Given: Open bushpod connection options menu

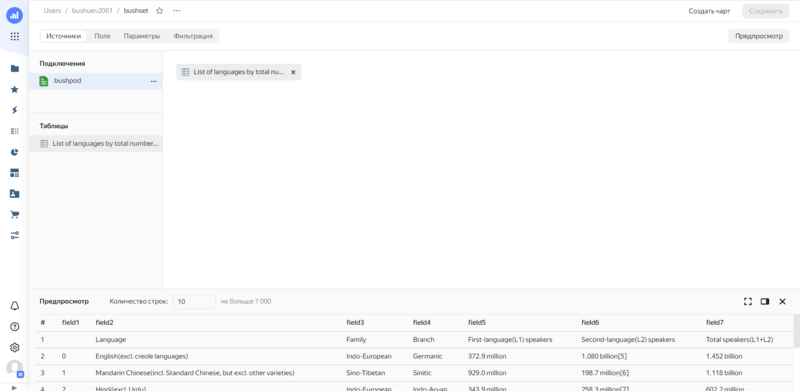Looking at the screenshot, I should coord(154,81).
